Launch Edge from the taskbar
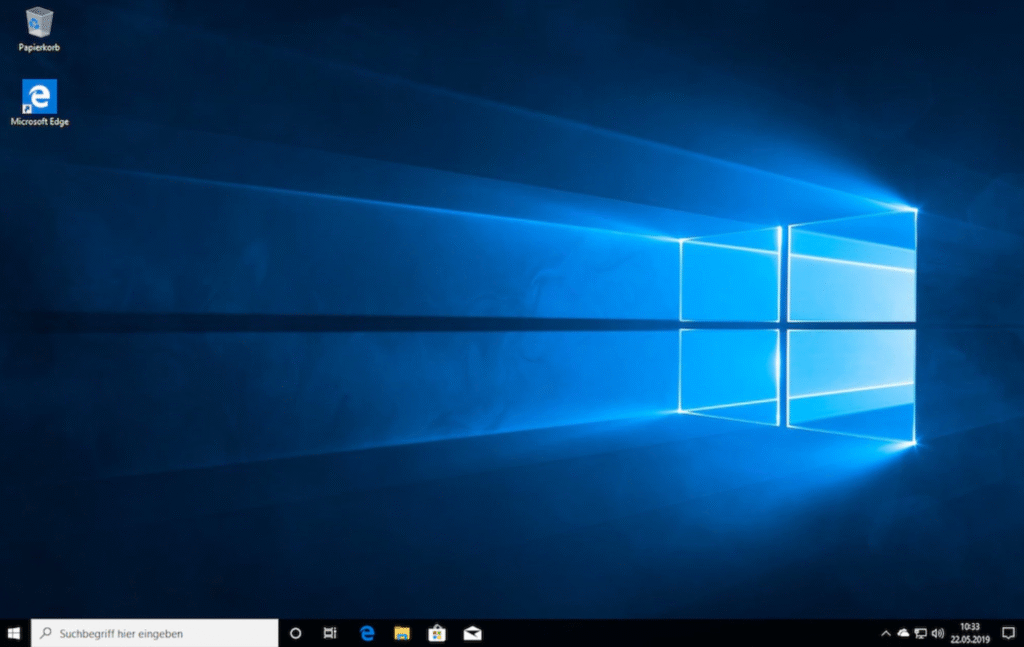 click(x=367, y=633)
